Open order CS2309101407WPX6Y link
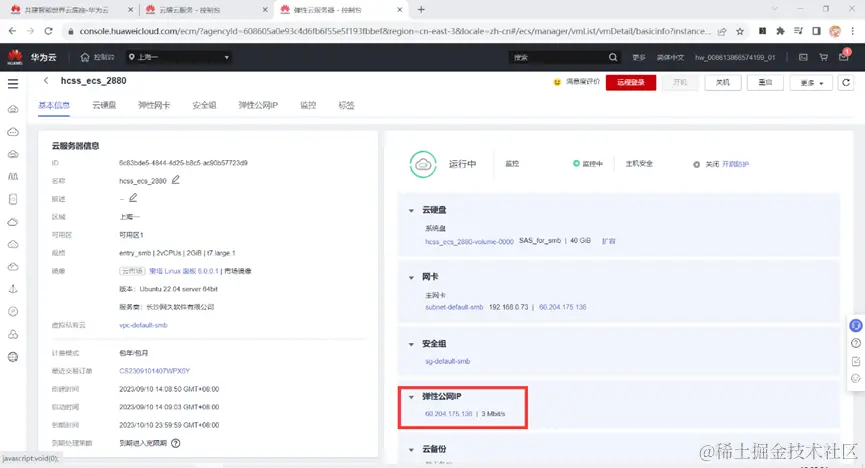Image resolution: width=865 pixels, height=468 pixels. click(154, 371)
